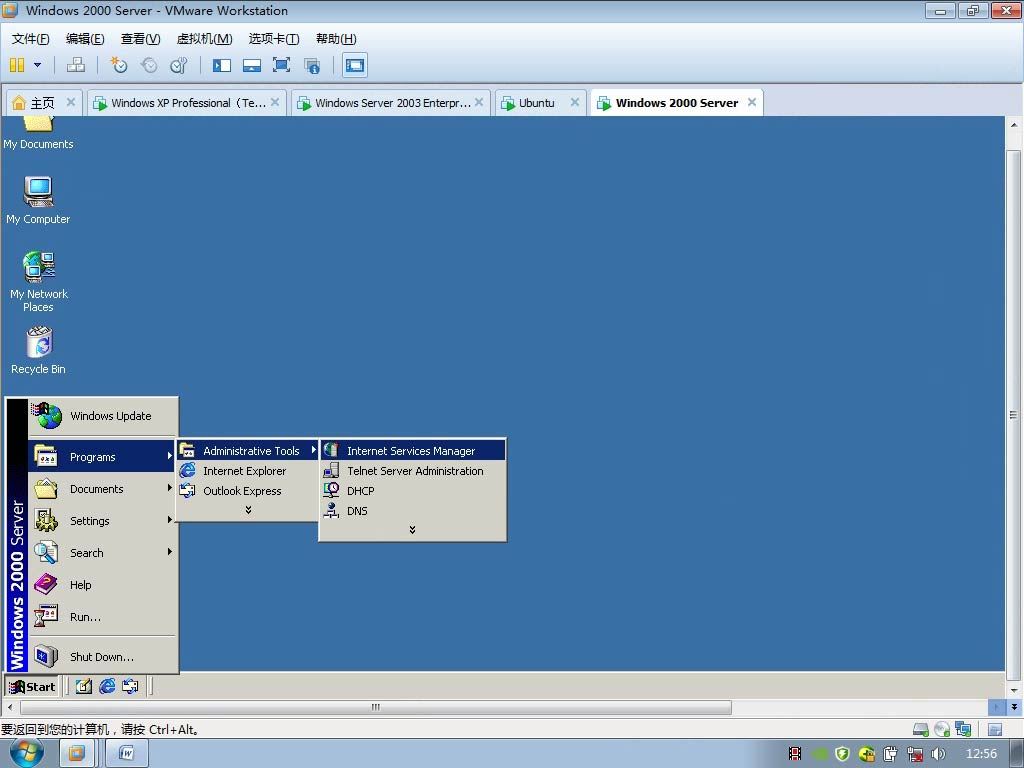Open the 文件(F) menu
1024x768 pixels.
click(x=30, y=39)
